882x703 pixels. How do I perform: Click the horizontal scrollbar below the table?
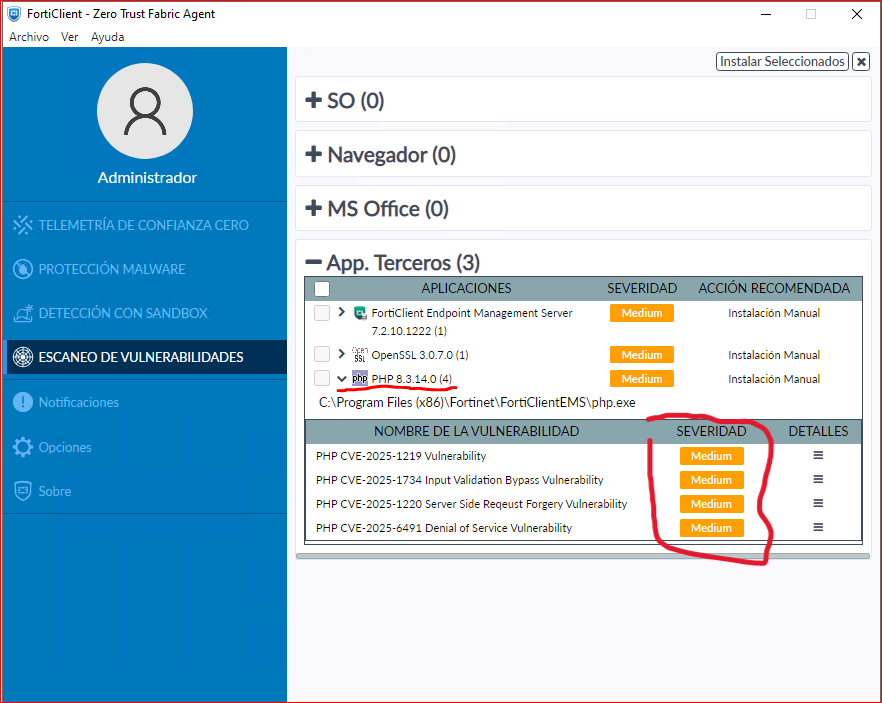[x=583, y=556]
